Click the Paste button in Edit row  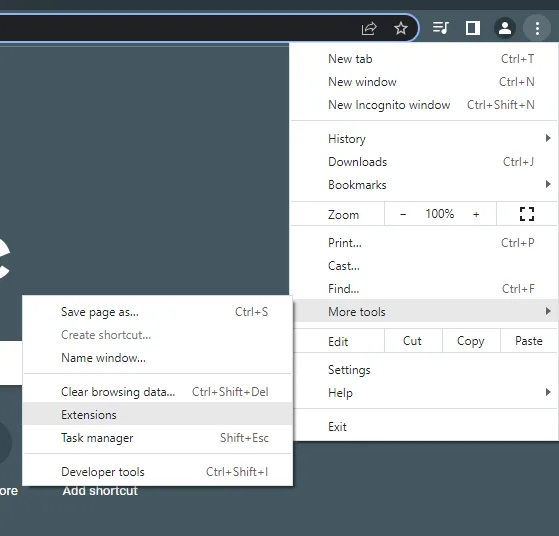pos(529,341)
